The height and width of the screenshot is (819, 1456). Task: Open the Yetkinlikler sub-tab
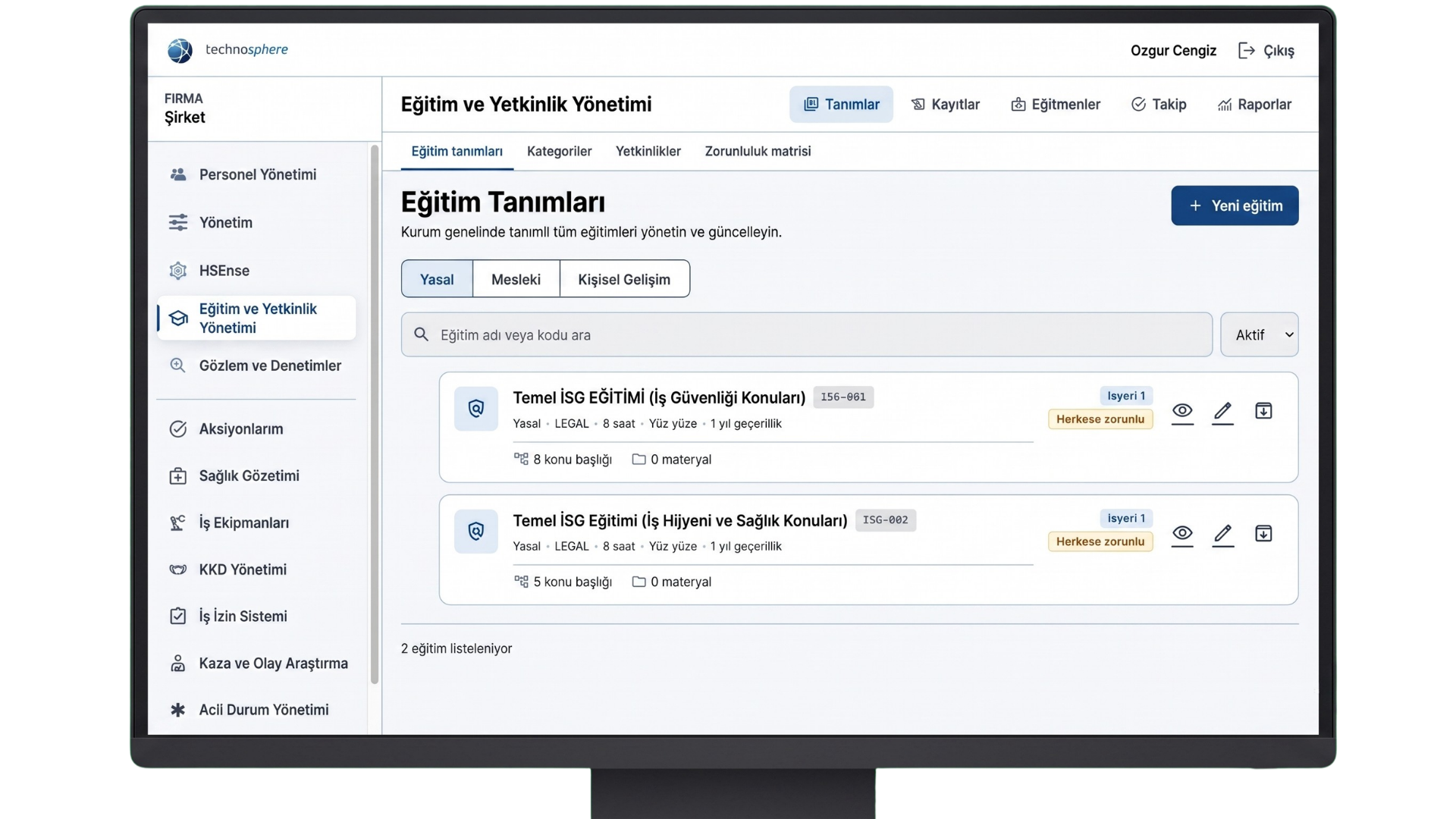648,152
